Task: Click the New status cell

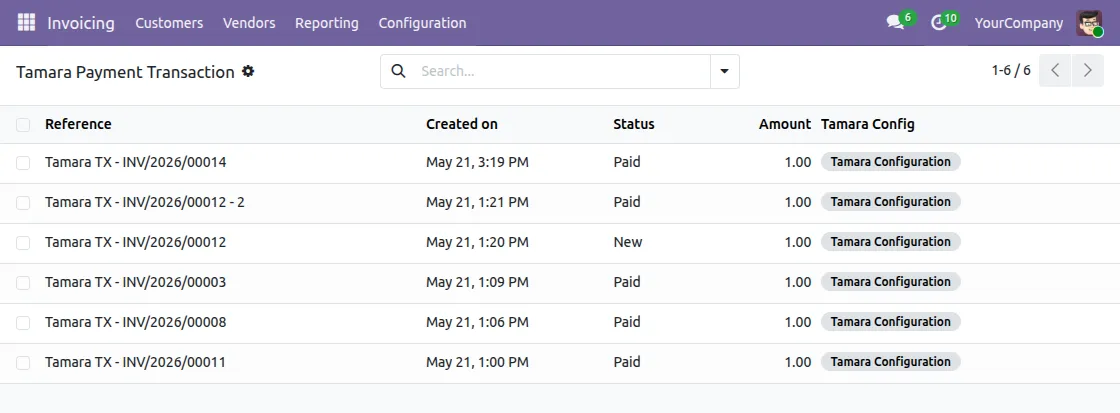Action: (628, 242)
